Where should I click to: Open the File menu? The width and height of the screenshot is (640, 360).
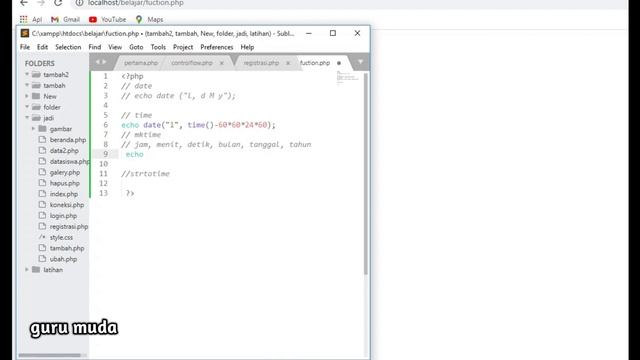click(25, 47)
